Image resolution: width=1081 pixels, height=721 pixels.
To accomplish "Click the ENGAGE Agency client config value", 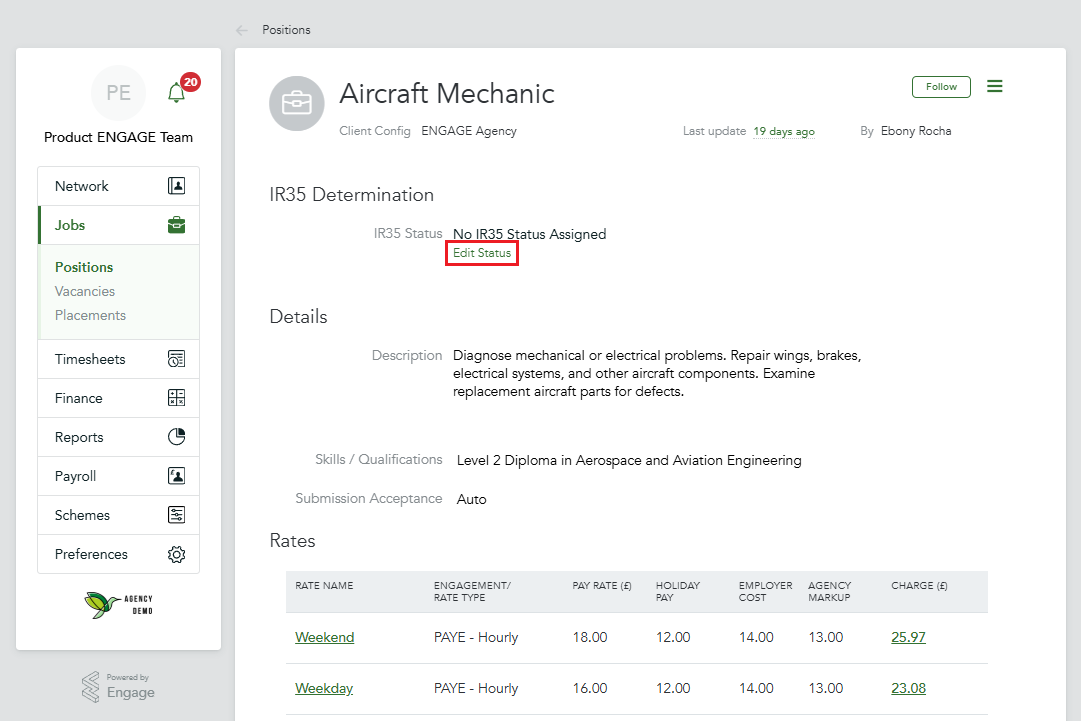I will tap(469, 131).
